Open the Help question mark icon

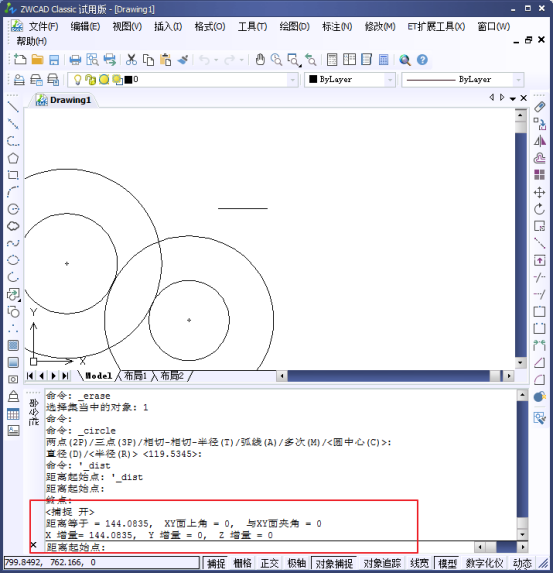pyautogui.click(x=422, y=60)
